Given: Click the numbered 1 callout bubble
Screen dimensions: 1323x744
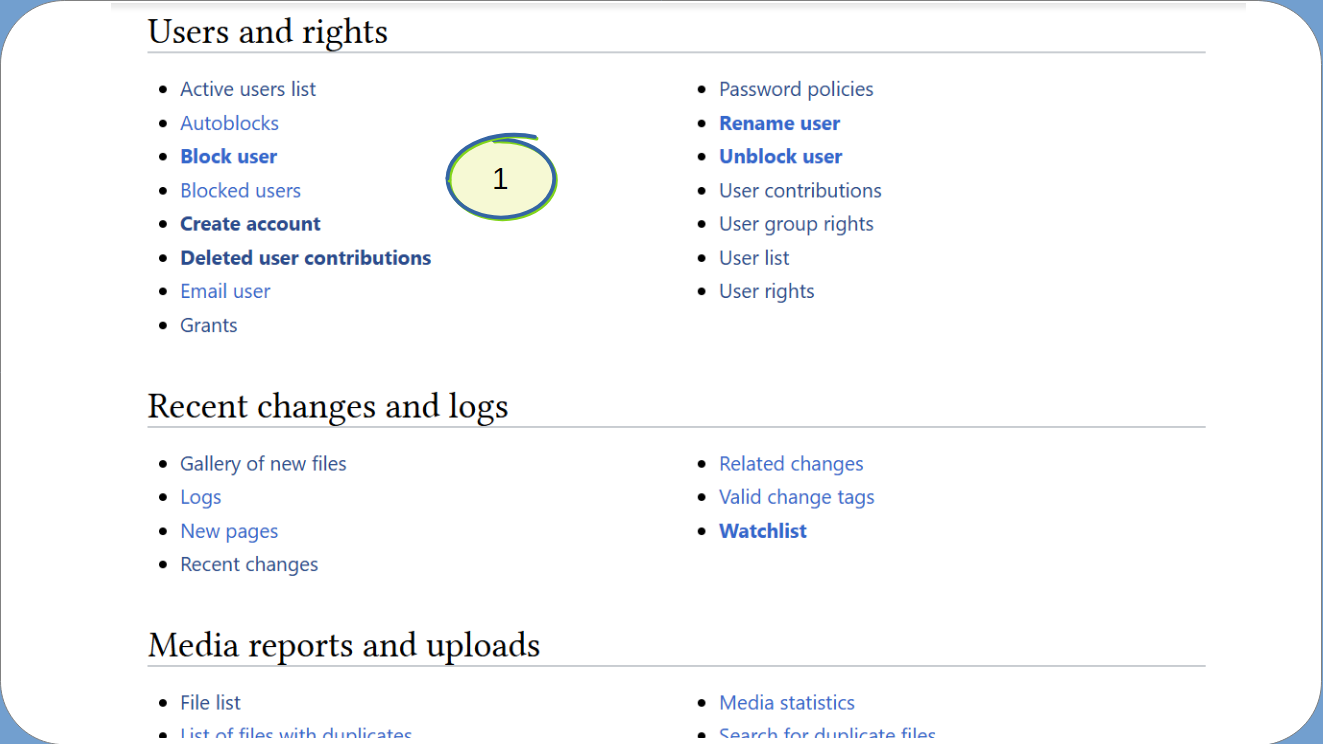Looking at the screenshot, I should (500, 178).
